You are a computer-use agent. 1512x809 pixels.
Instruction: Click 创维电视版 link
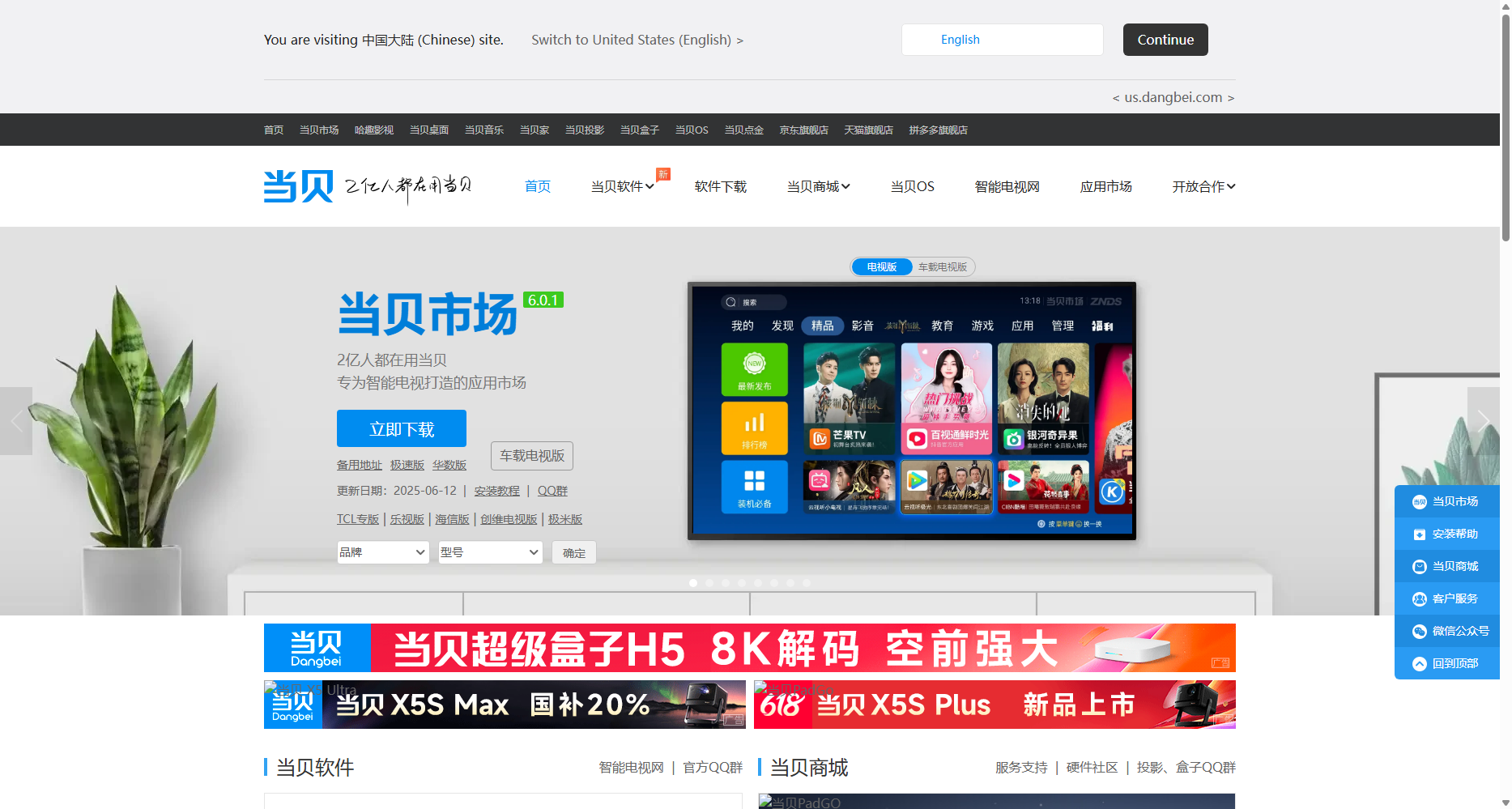click(509, 519)
